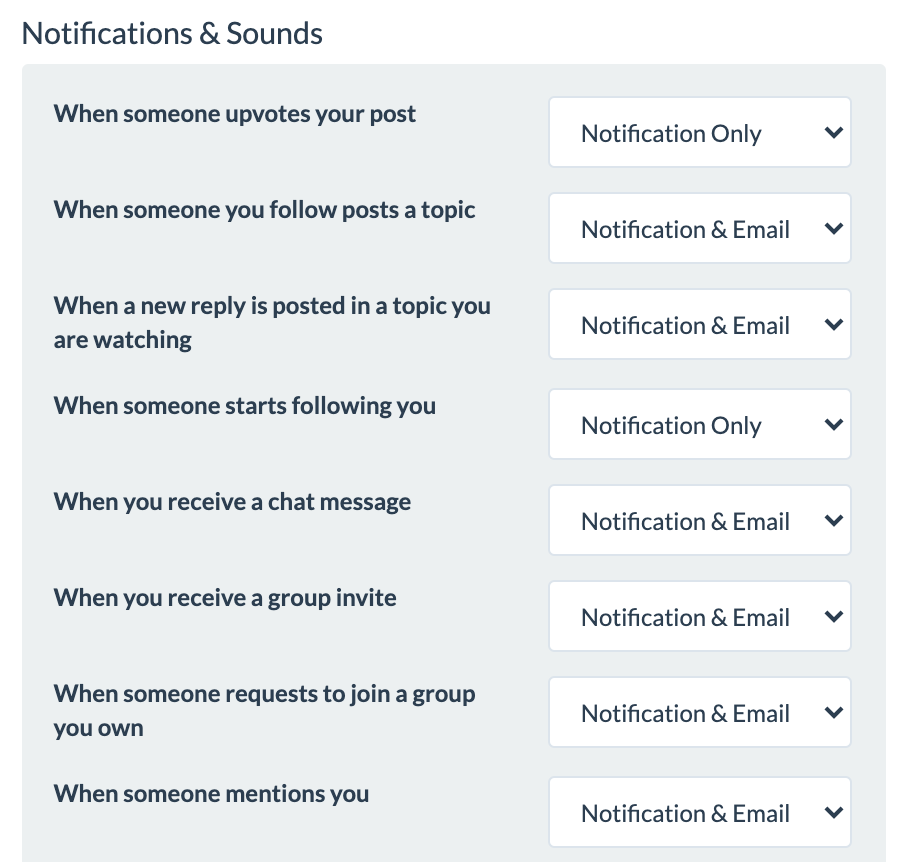The width and height of the screenshot is (908, 862).
Task: Open the group invite notification dropdown
Action: point(699,617)
